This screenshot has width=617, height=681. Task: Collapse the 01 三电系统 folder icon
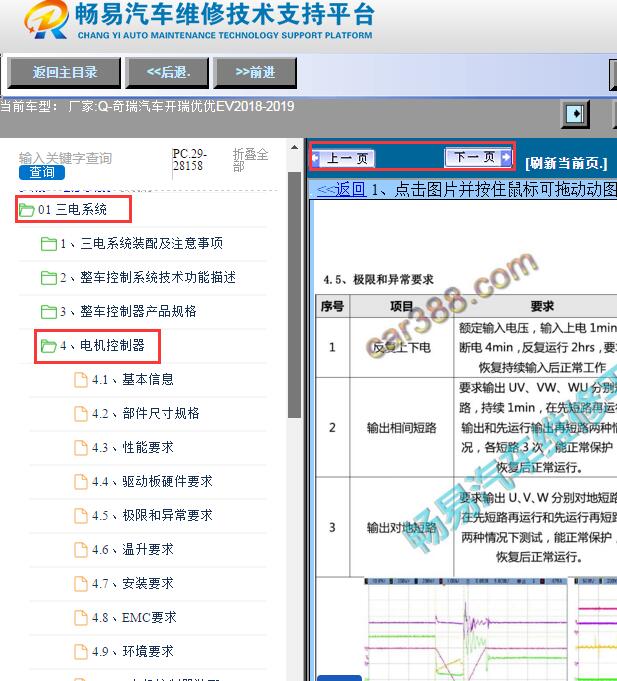[x=26, y=210]
